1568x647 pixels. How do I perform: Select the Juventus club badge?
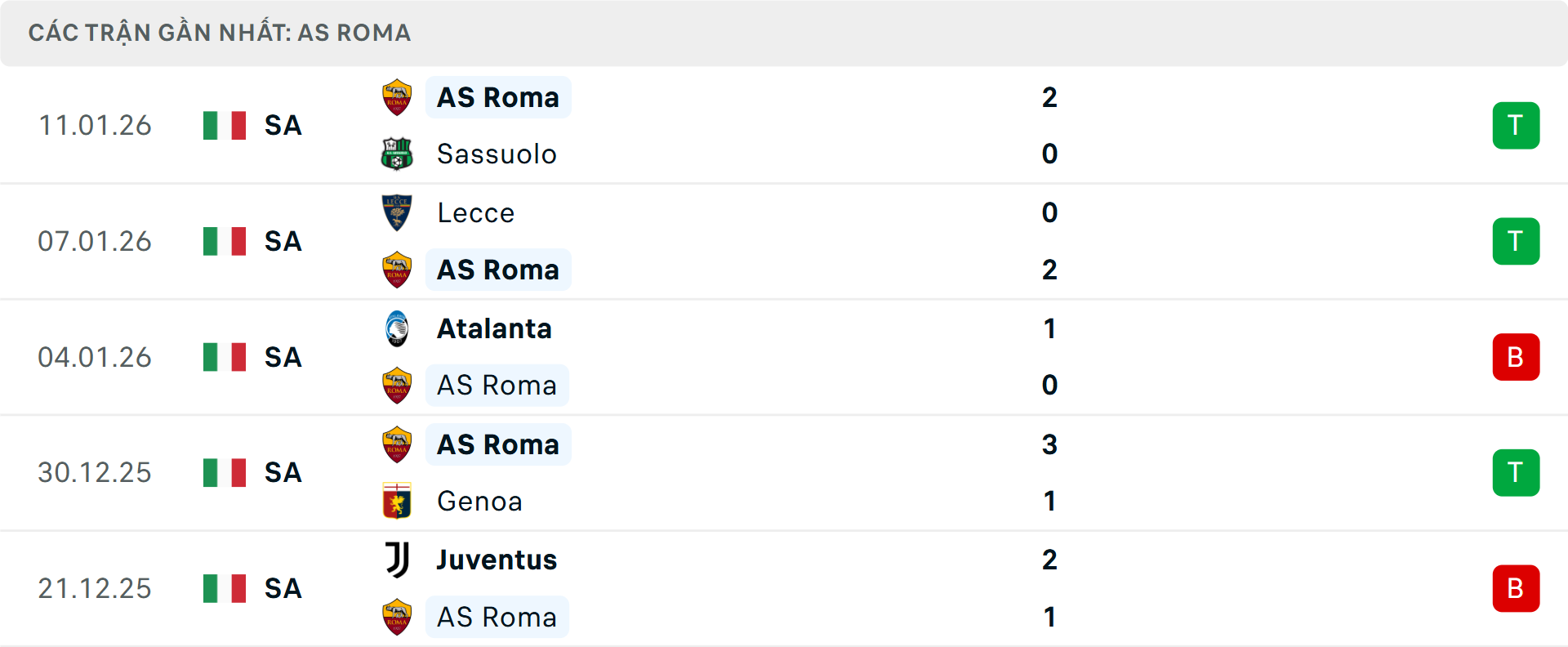click(397, 560)
